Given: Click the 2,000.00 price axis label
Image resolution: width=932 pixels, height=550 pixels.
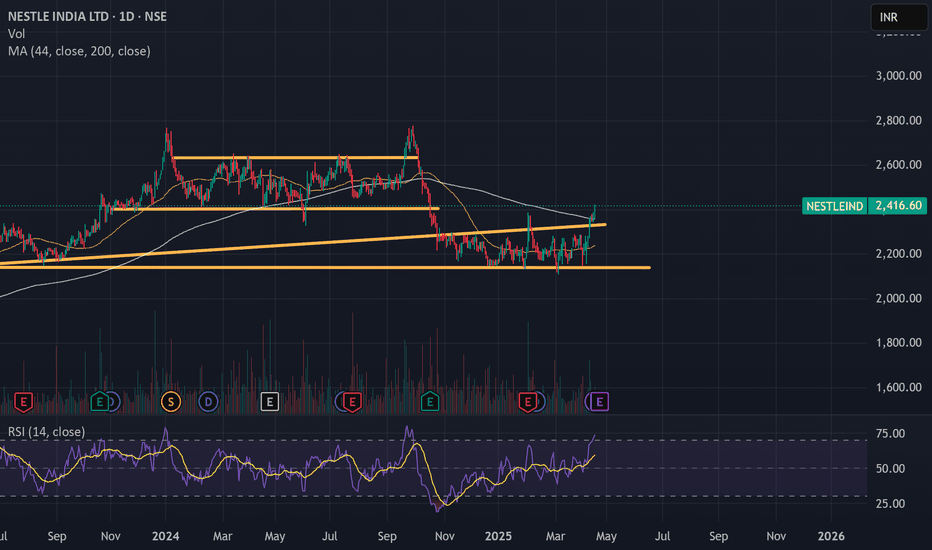Looking at the screenshot, I should coord(899,298).
